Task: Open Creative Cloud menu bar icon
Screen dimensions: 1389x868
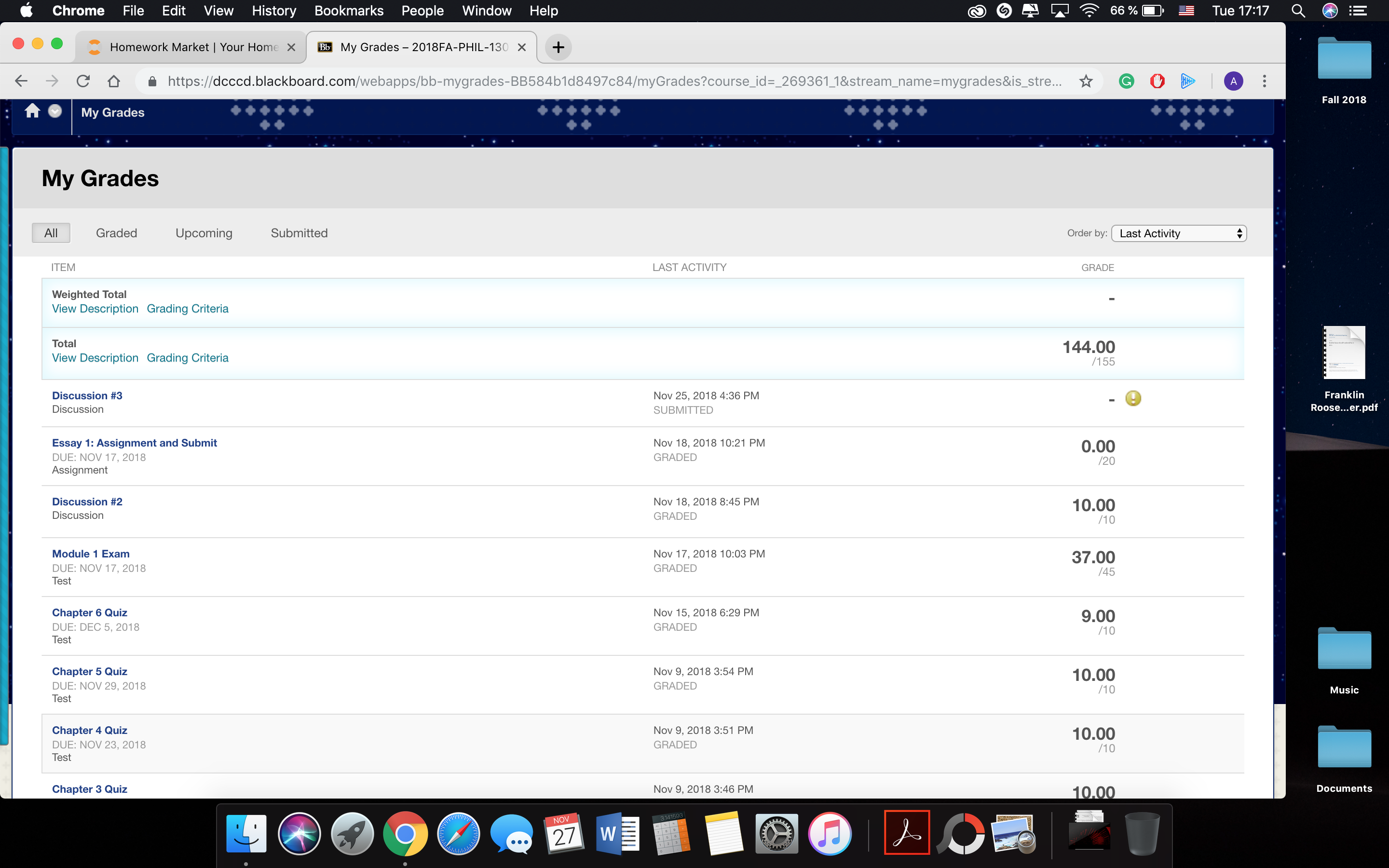Action: point(976,10)
